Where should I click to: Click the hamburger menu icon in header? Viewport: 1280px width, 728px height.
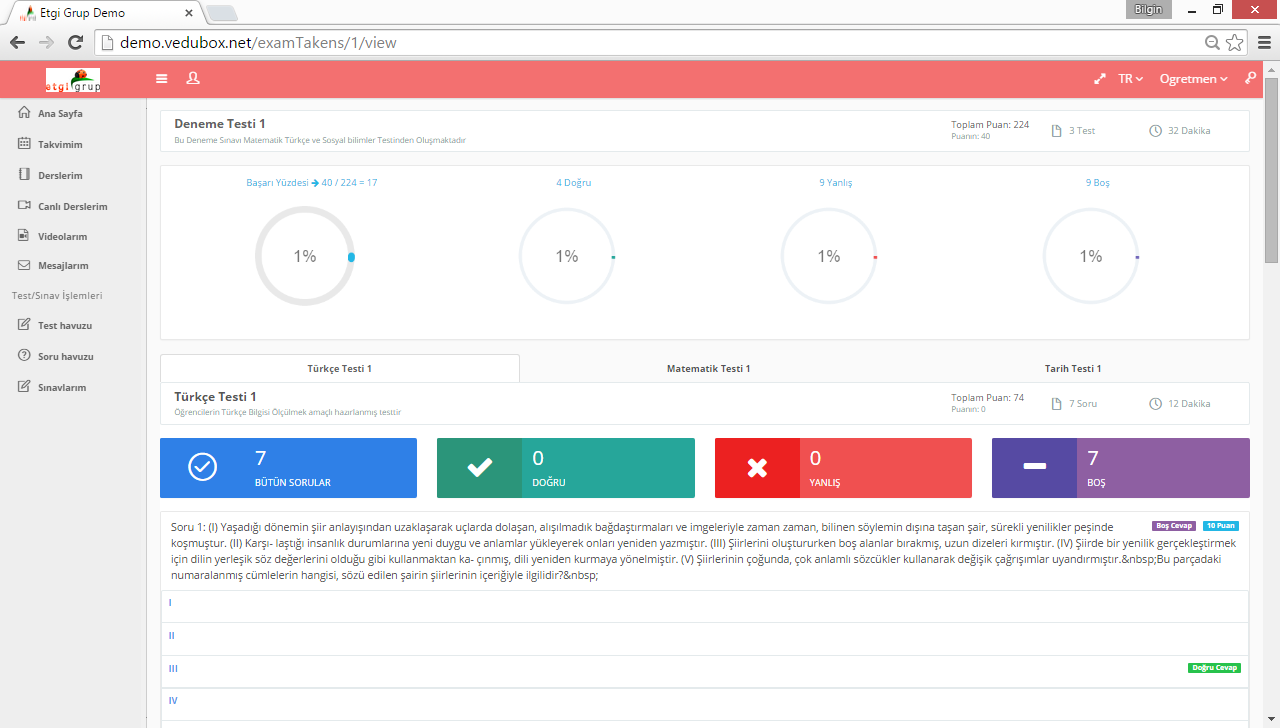point(162,79)
